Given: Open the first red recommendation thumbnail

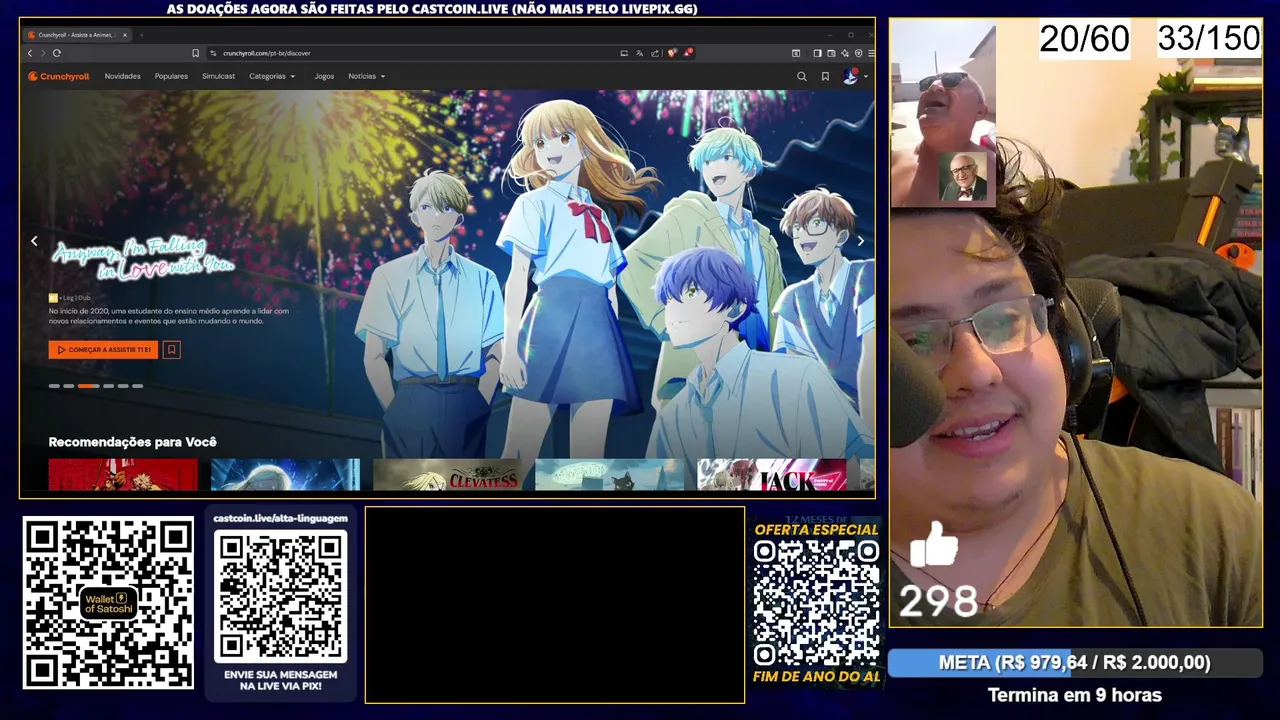Looking at the screenshot, I should 123,475.
